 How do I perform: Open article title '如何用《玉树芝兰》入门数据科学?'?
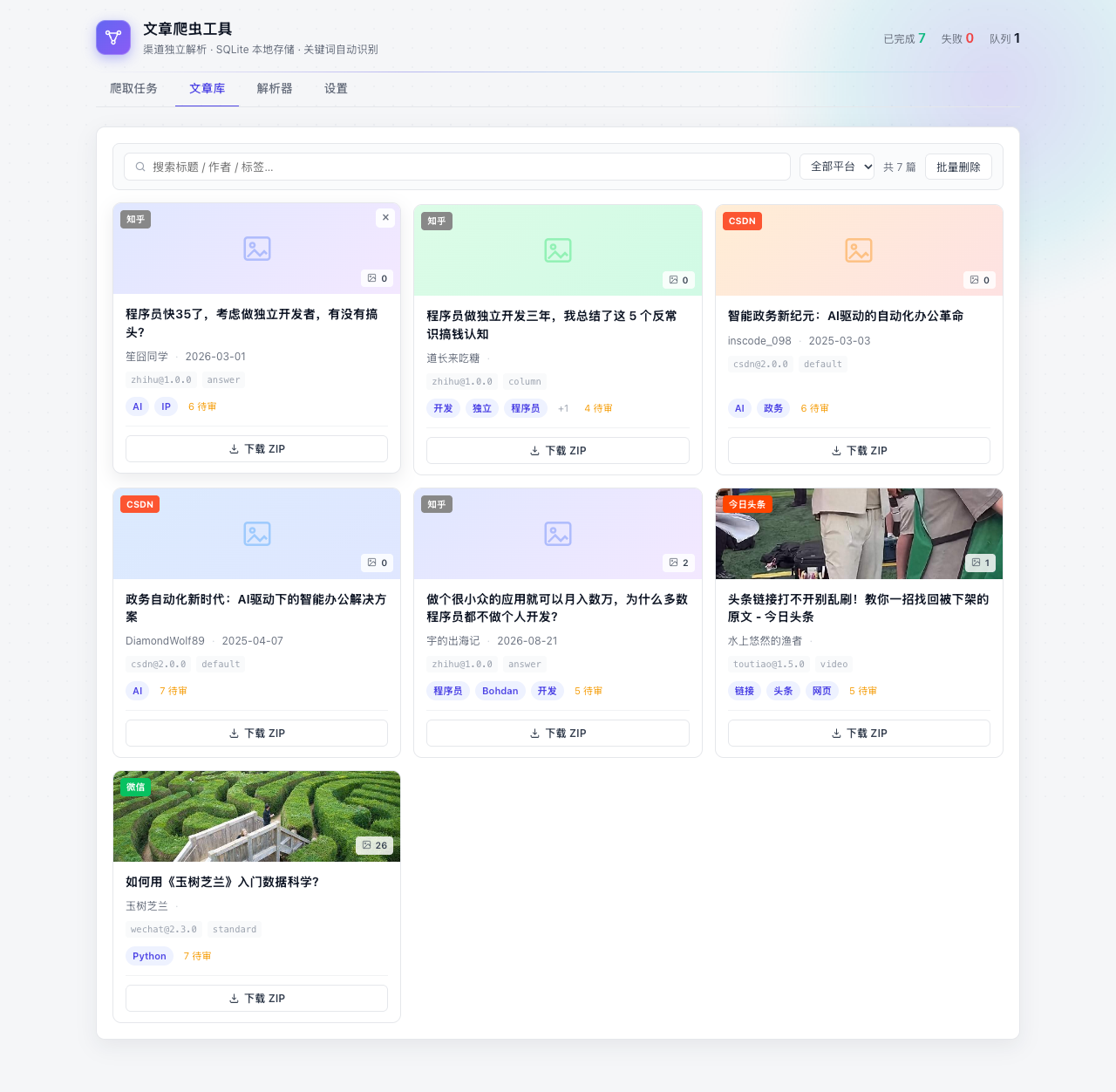click(222, 882)
